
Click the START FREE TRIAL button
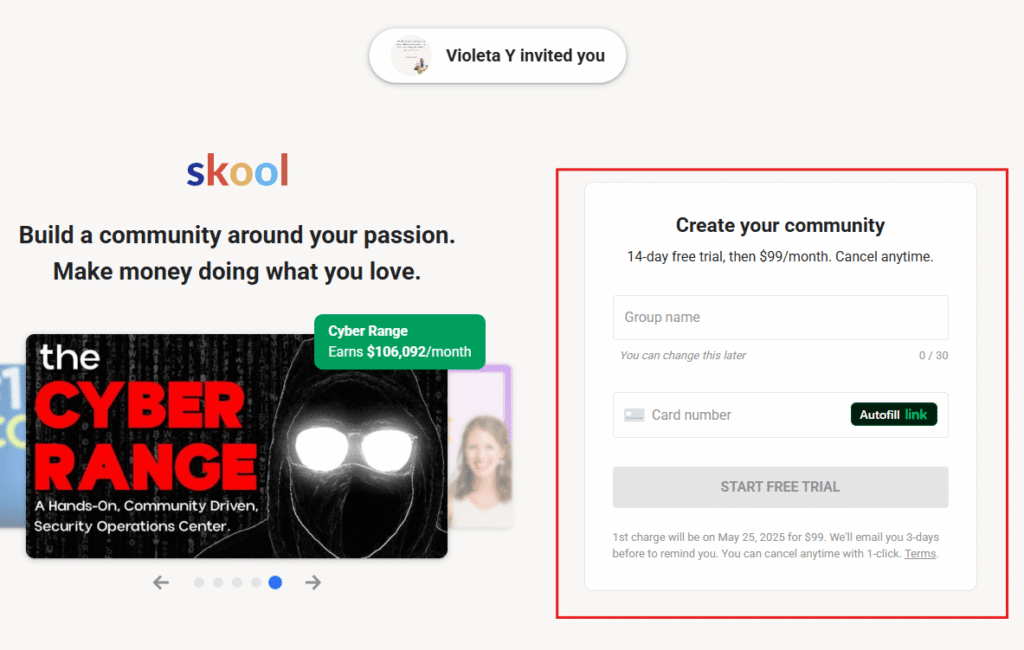780,487
